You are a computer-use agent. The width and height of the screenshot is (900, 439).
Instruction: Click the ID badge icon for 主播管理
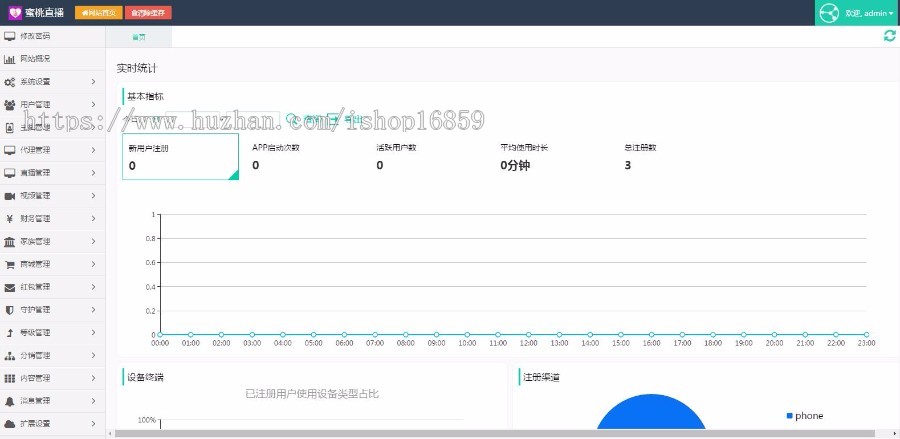(9, 127)
